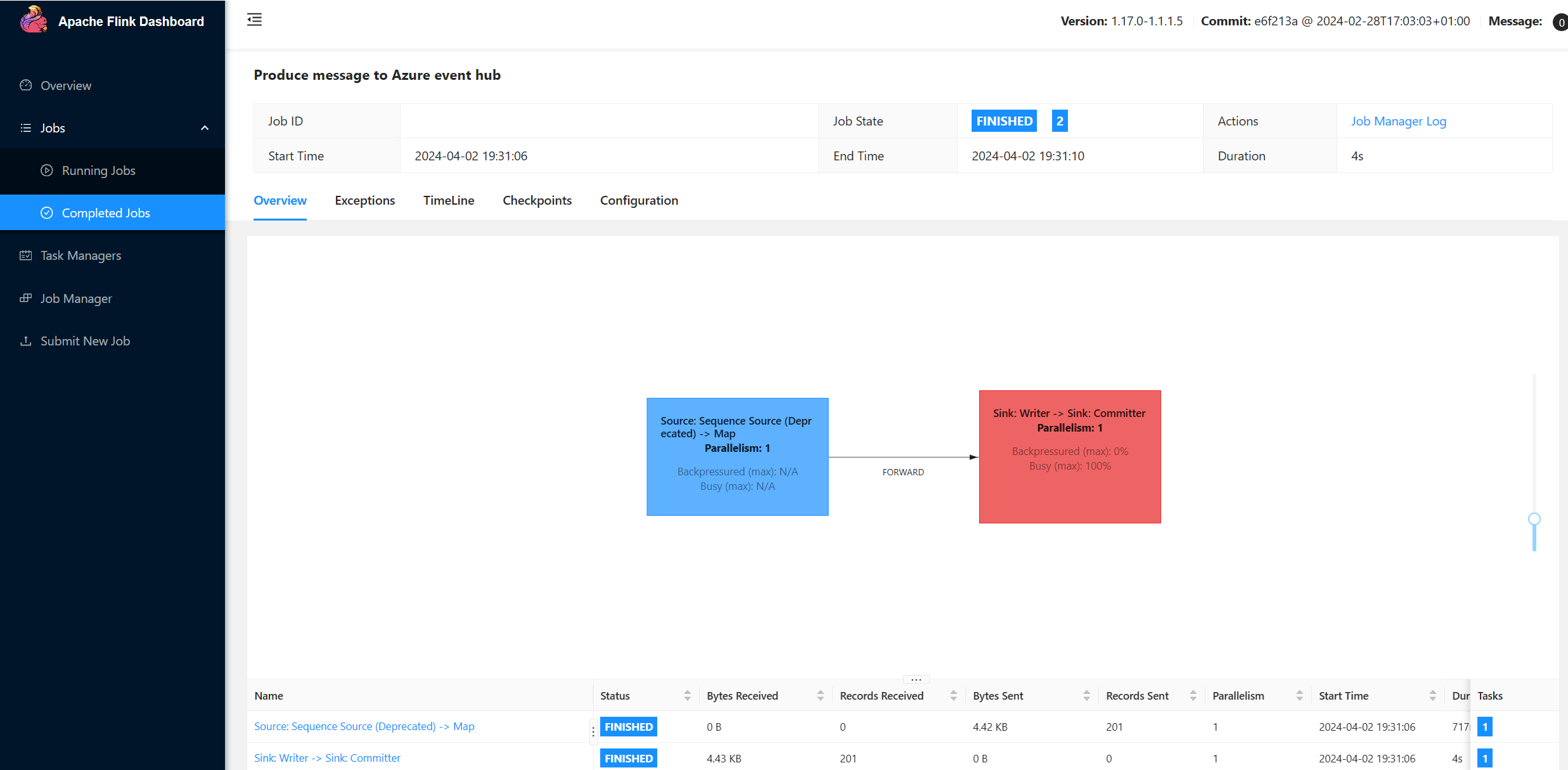
Task: Click the Flink squirrel logo
Action: 33,20
